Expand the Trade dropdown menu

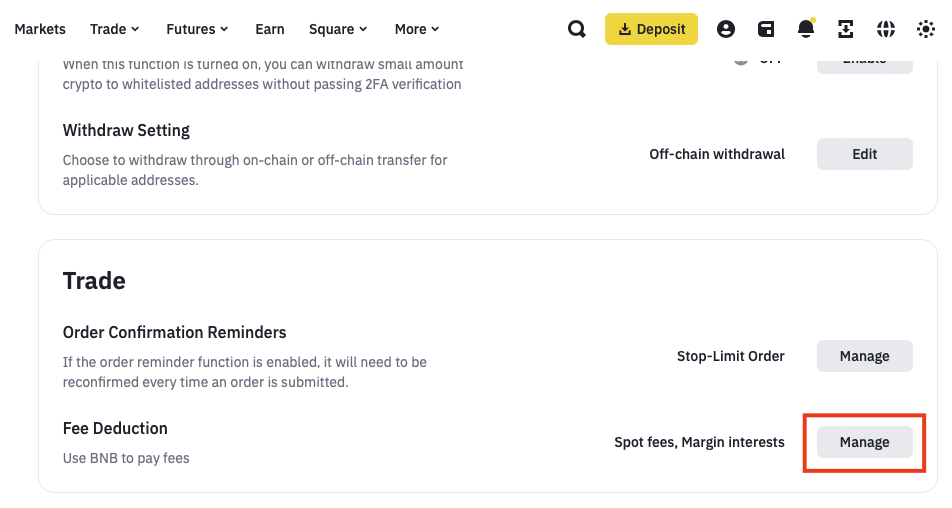click(114, 29)
